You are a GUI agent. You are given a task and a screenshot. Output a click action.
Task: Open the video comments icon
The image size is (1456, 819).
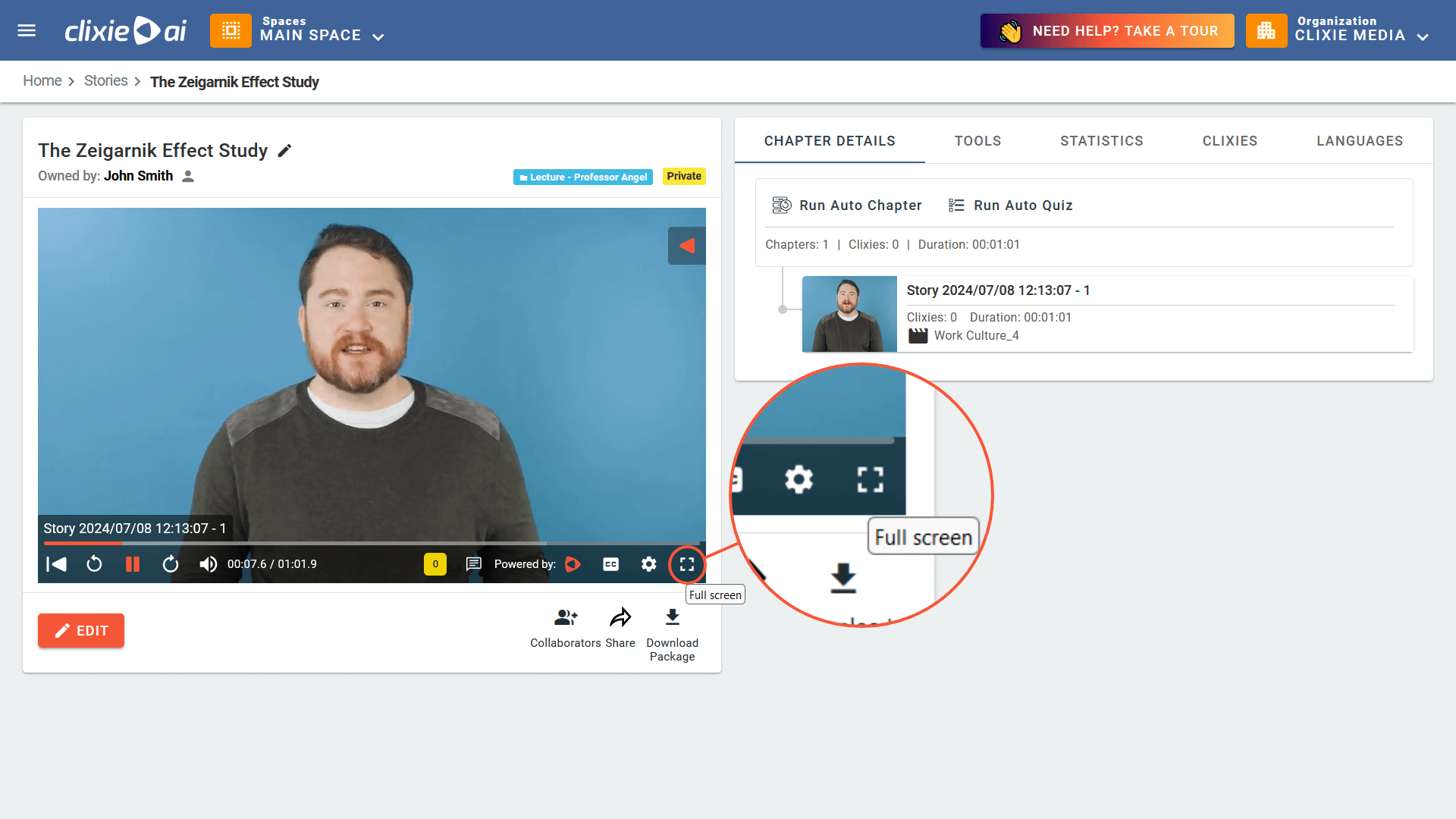coord(473,564)
